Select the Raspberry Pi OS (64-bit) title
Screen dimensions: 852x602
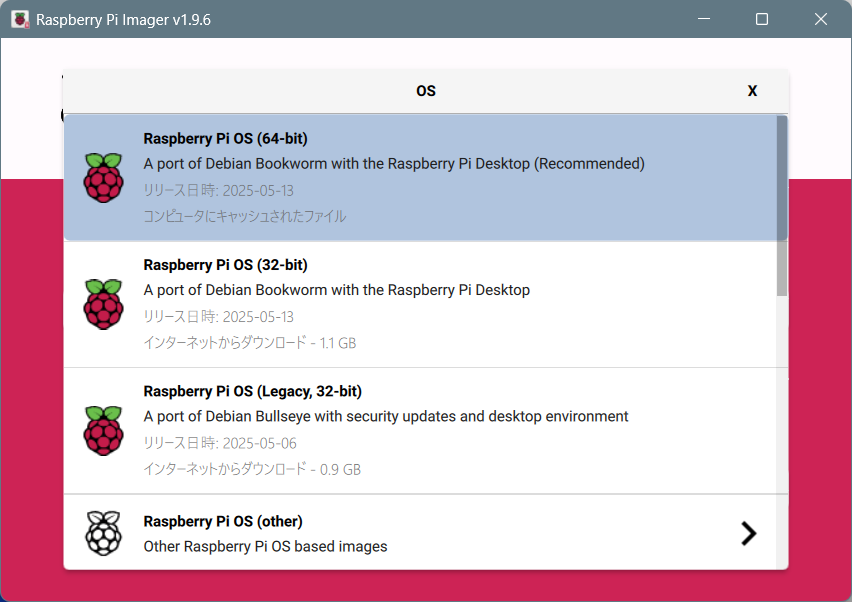(x=225, y=139)
